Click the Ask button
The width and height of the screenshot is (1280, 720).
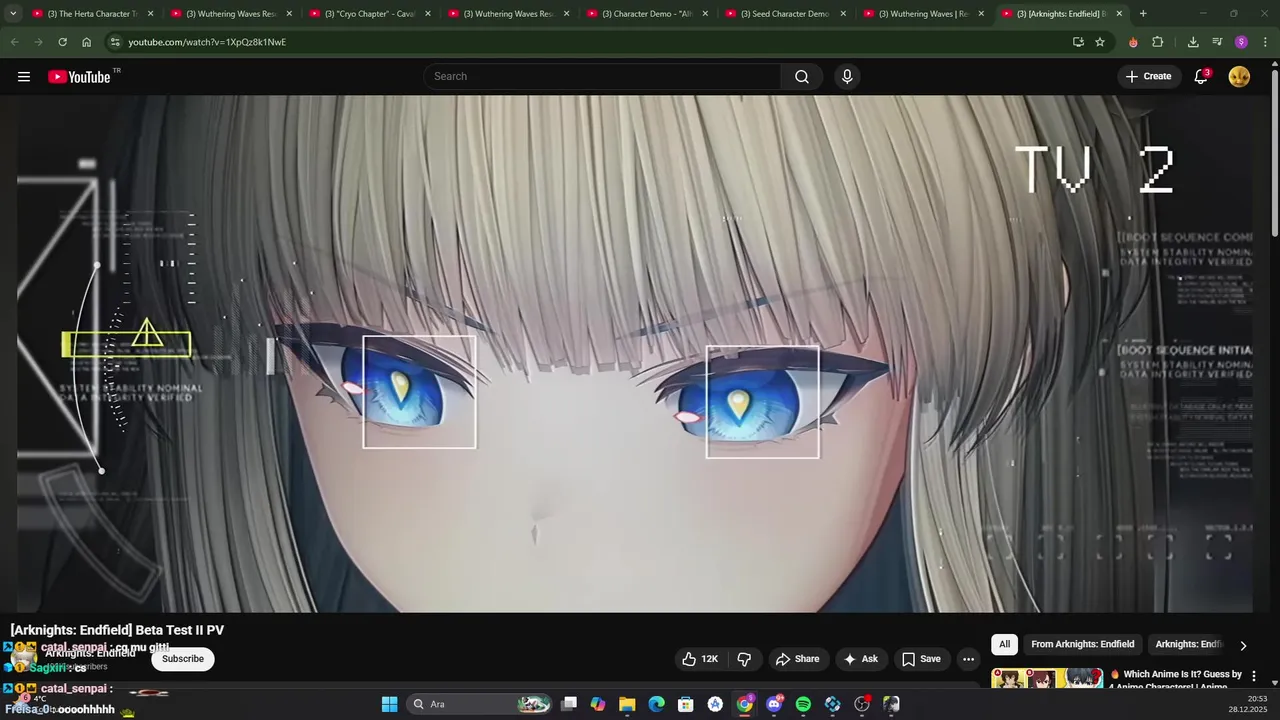click(860, 659)
